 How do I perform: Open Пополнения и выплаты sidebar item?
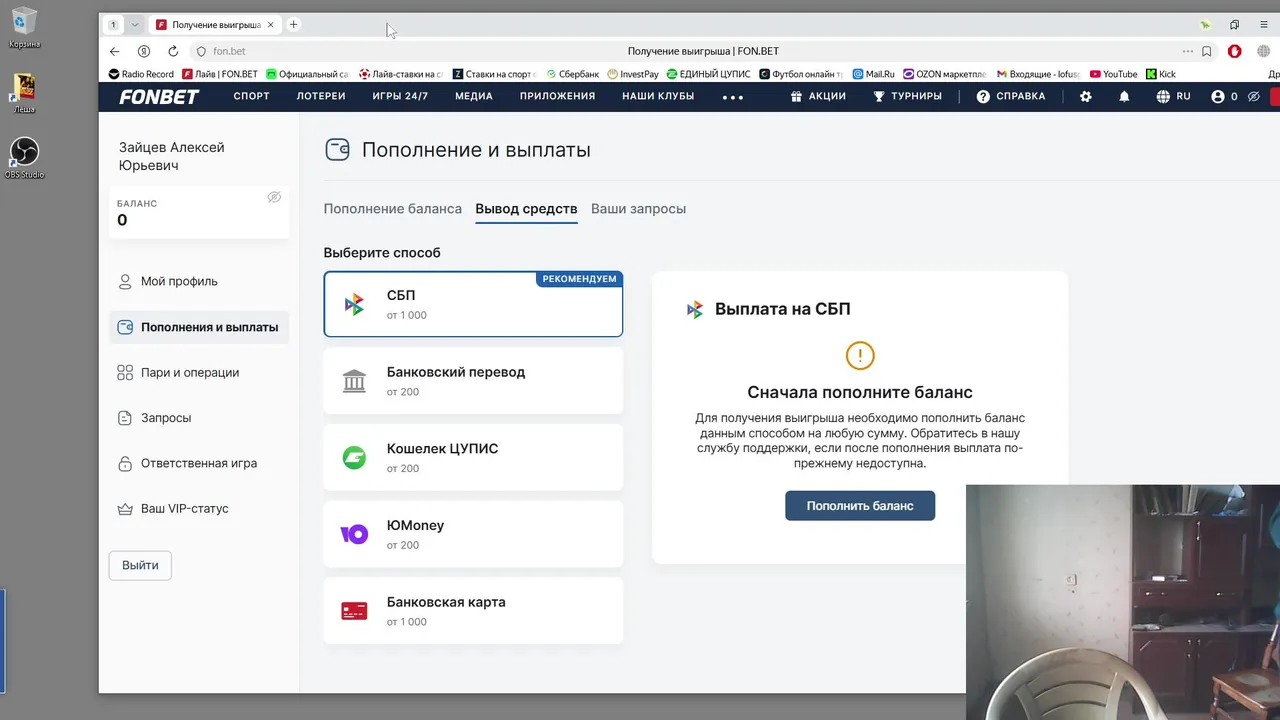click(x=199, y=327)
